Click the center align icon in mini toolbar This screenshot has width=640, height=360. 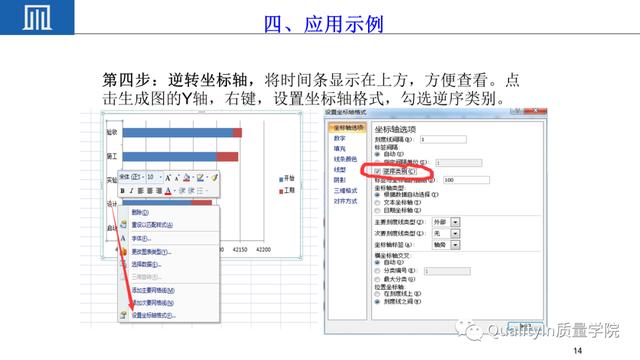coord(150,191)
